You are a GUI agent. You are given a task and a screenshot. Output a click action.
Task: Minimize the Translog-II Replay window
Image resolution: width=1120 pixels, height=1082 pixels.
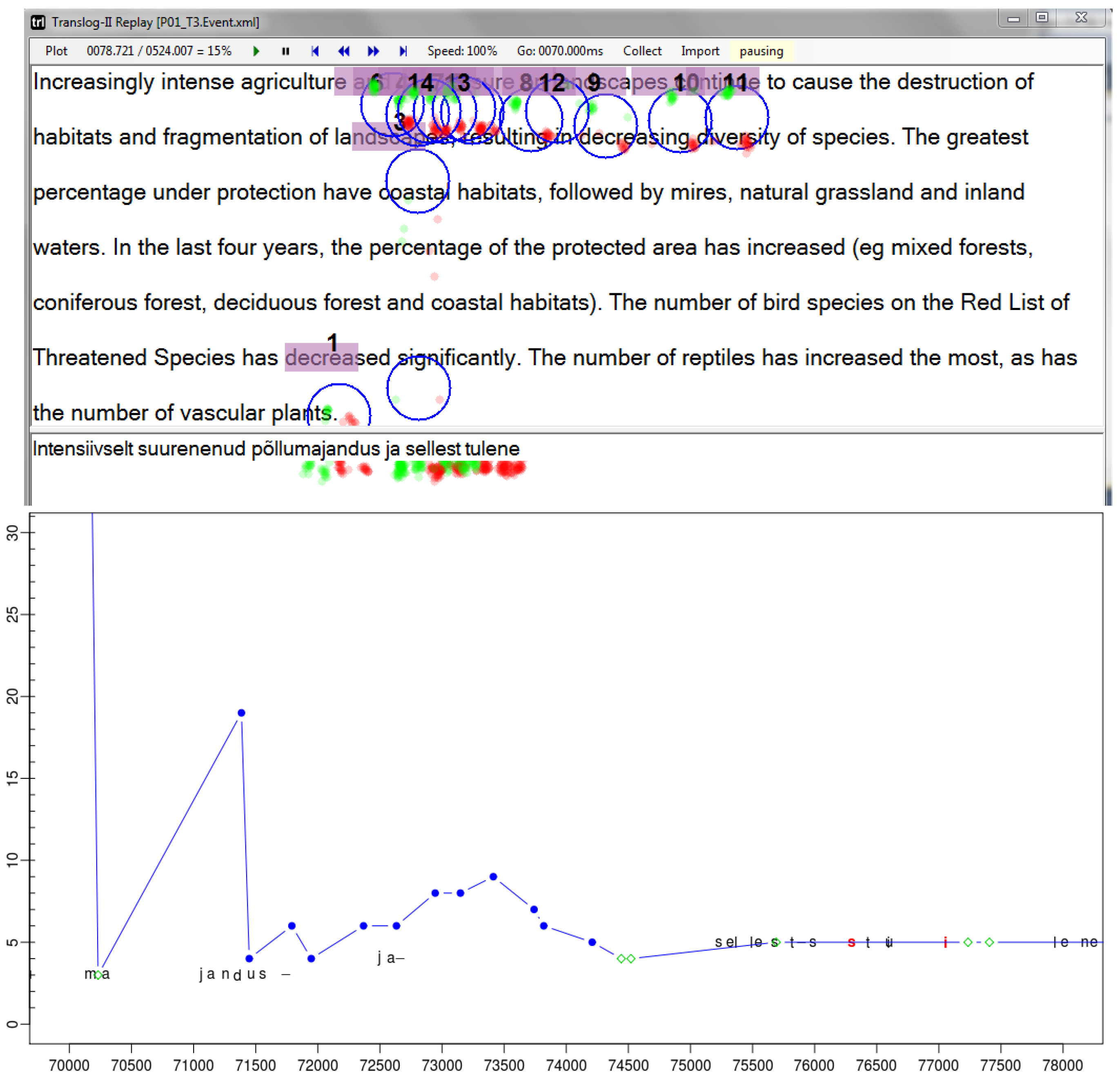pos(1013,18)
